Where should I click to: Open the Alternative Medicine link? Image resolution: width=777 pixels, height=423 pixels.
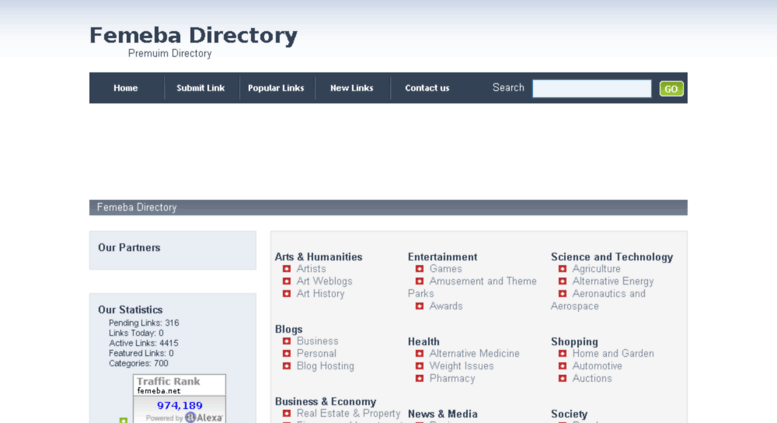pos(474,354)
